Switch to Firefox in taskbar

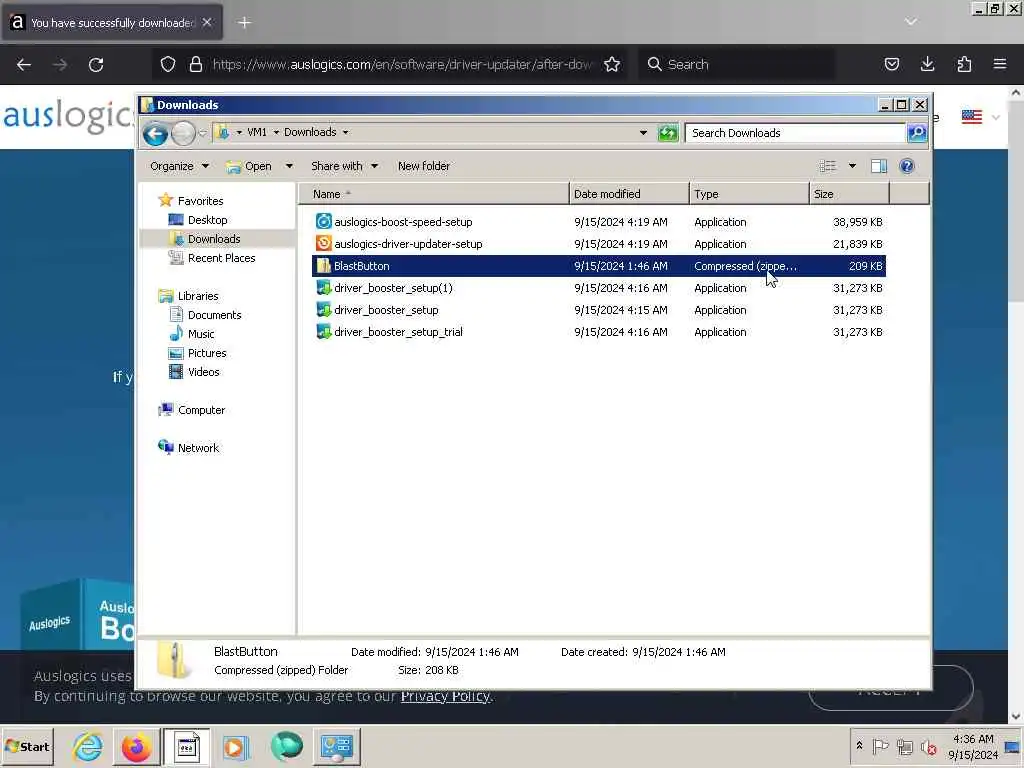click(x=136, y=746)
